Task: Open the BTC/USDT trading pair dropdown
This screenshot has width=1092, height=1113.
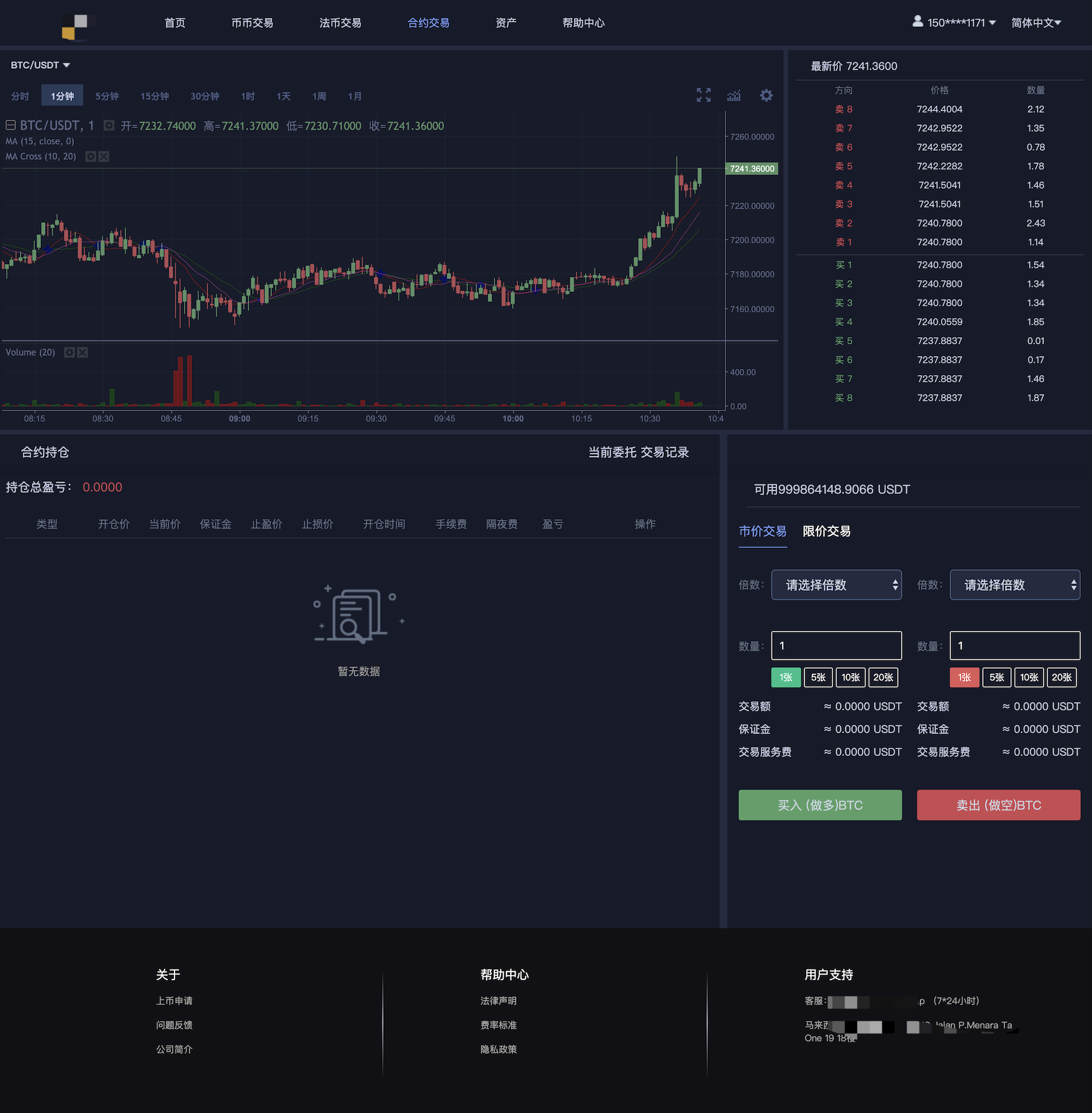Action: tap(40, 65)
